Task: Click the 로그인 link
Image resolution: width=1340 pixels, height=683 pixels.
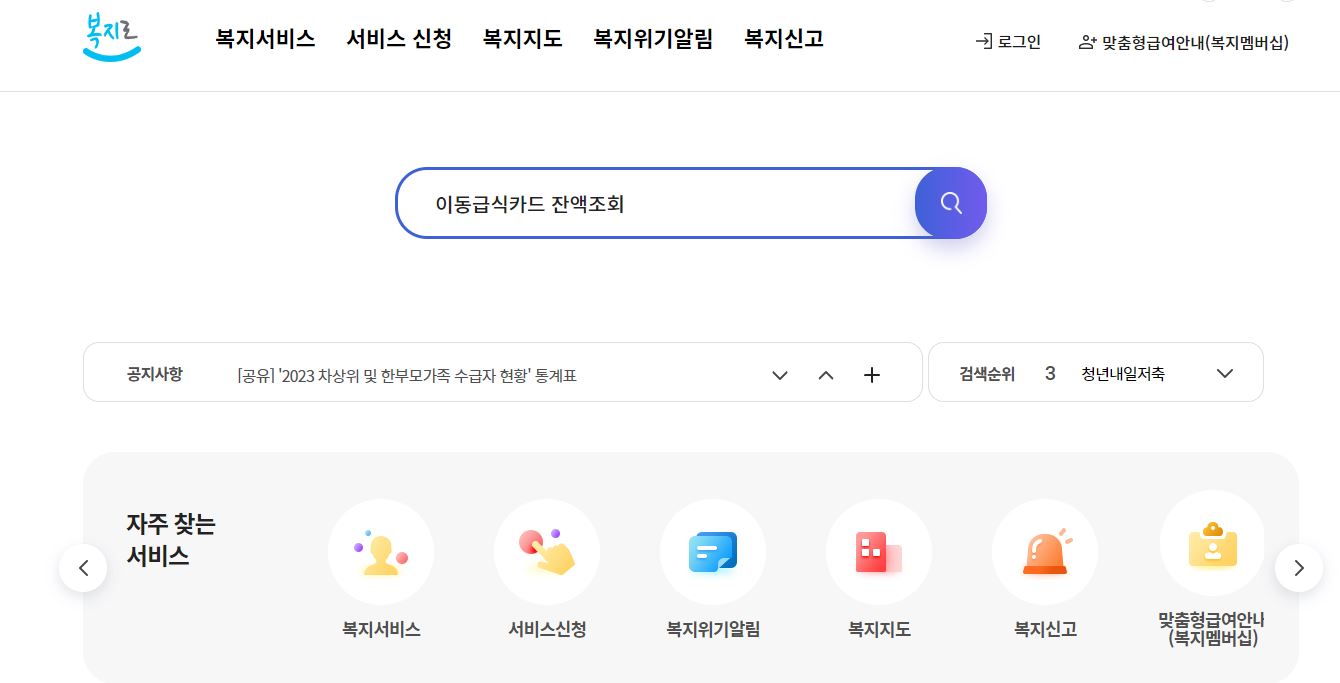Action: 1008,42
